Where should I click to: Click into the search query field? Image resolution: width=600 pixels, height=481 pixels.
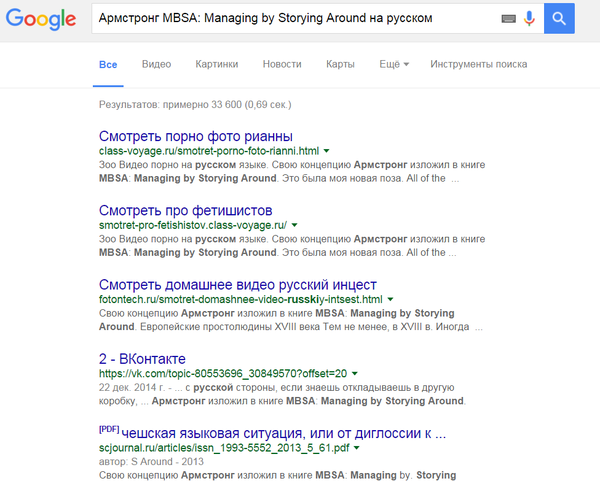[x=290, y=18]
